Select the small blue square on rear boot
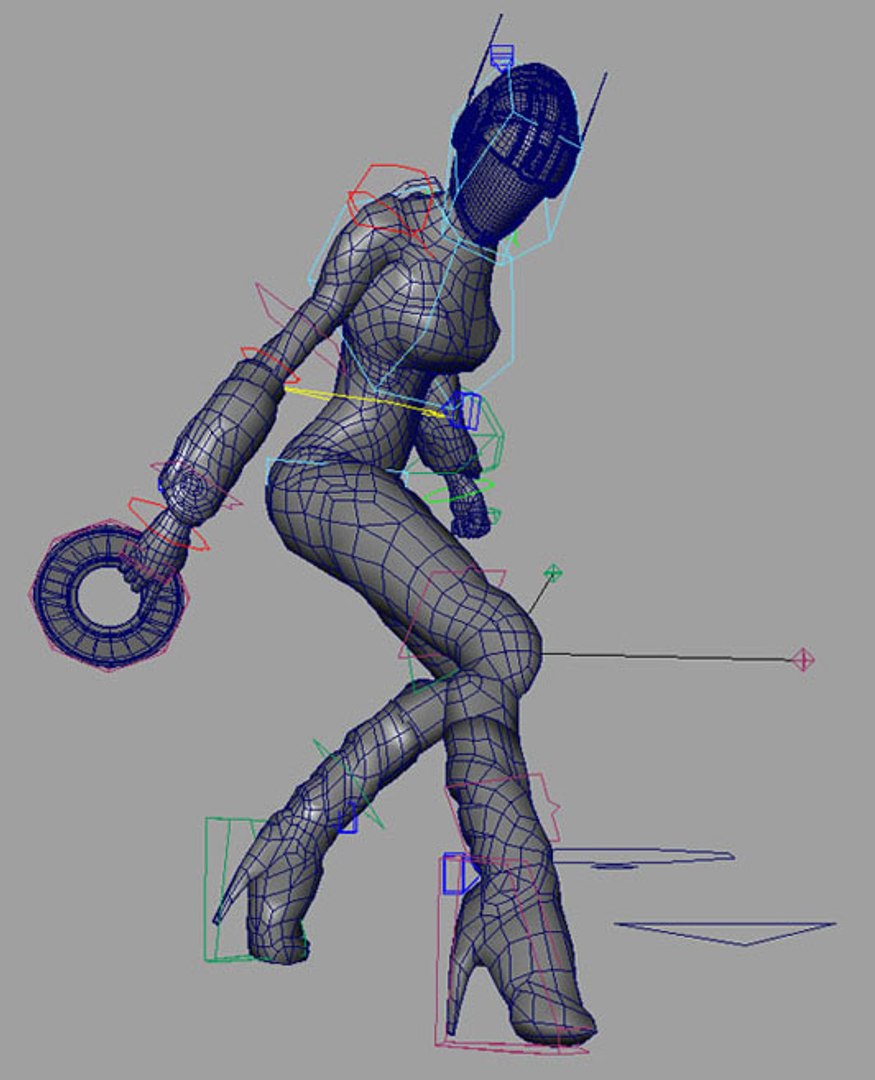This screenshot has height=1080, width=875. (x=347, y=818)
